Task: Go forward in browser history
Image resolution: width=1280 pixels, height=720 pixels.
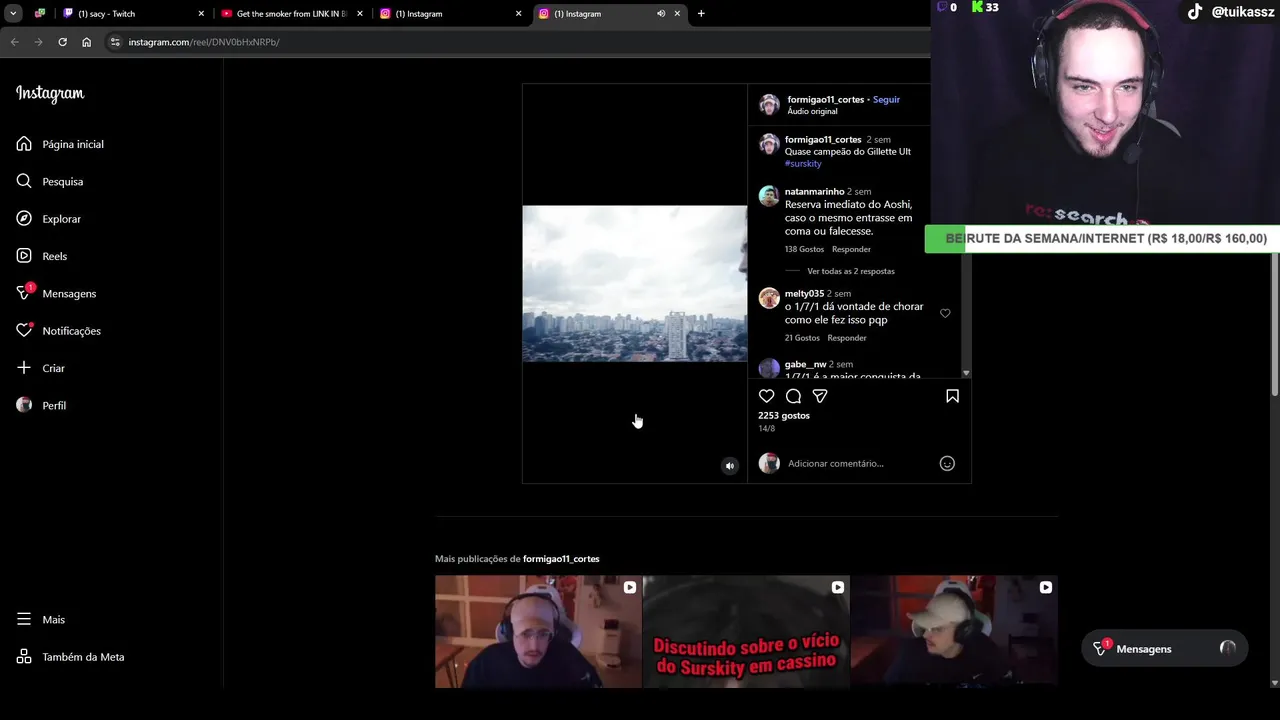Action: [38, 42]
